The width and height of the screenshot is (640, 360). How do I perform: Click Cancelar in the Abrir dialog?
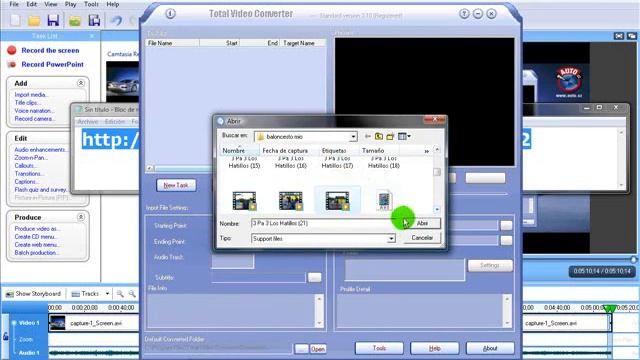tap(422, 238)
